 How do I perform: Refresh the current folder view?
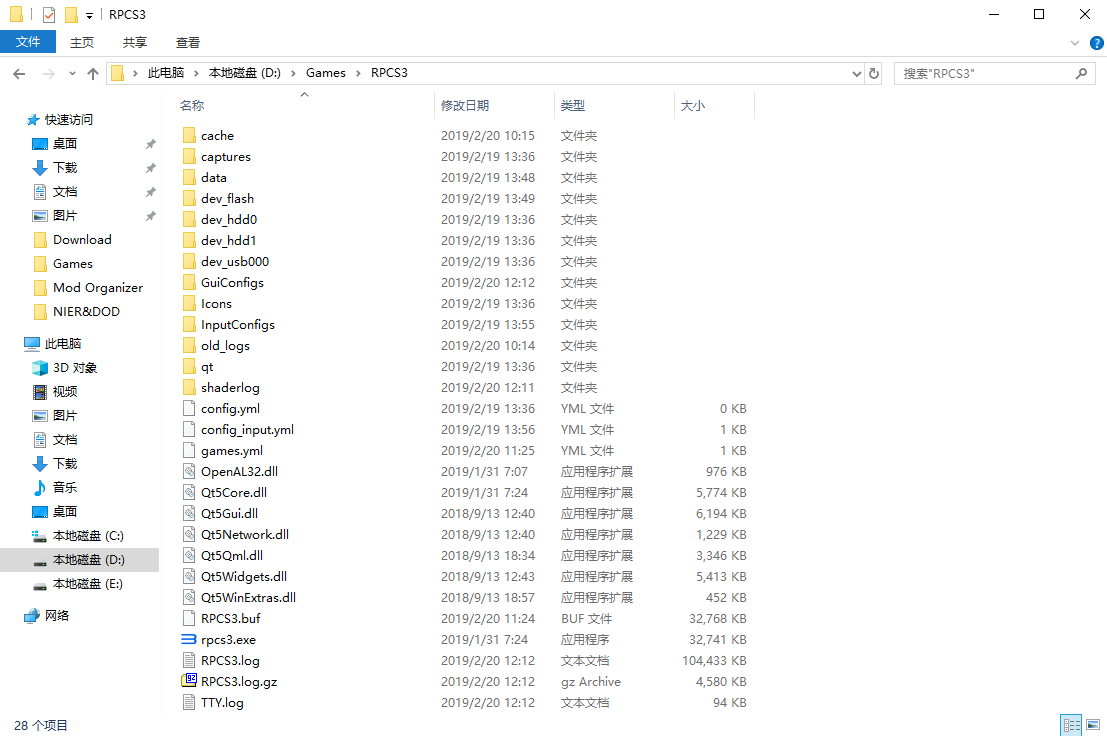[874, 73]
